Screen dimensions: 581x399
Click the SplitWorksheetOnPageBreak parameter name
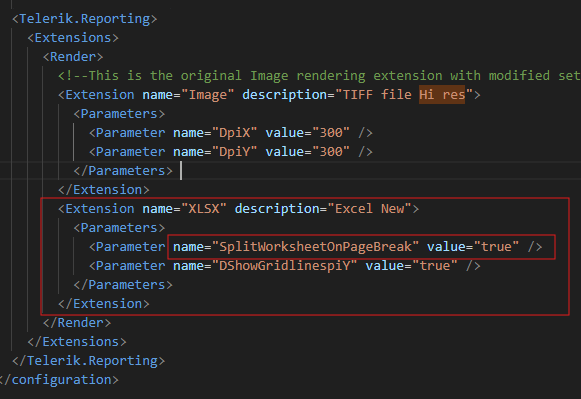(x=315, y=247)
